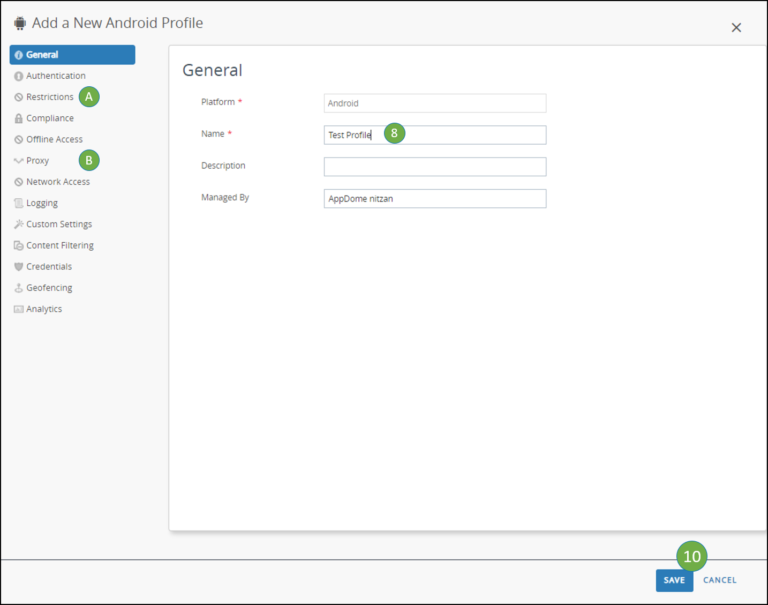Viewport: 768px width, 605px height.
Task: Click the Proxy wave icon
Action: [x=18, y=161]
